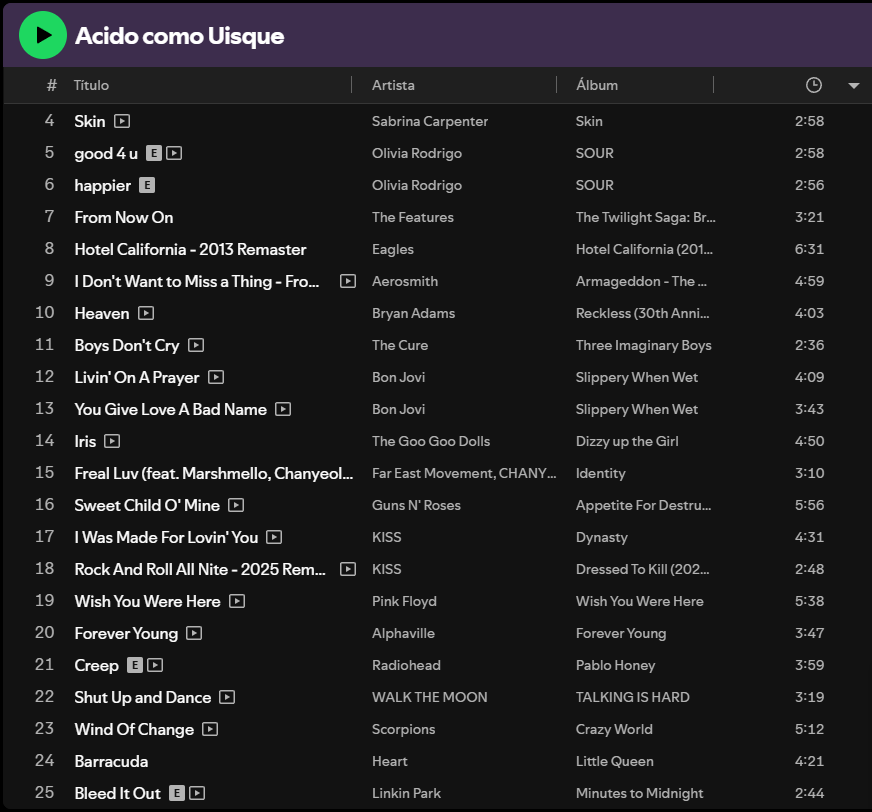This screenshot has height=812, width=872.
Task: Click the video icon next to Bleed It Out
Action: (x=197, y=793)
